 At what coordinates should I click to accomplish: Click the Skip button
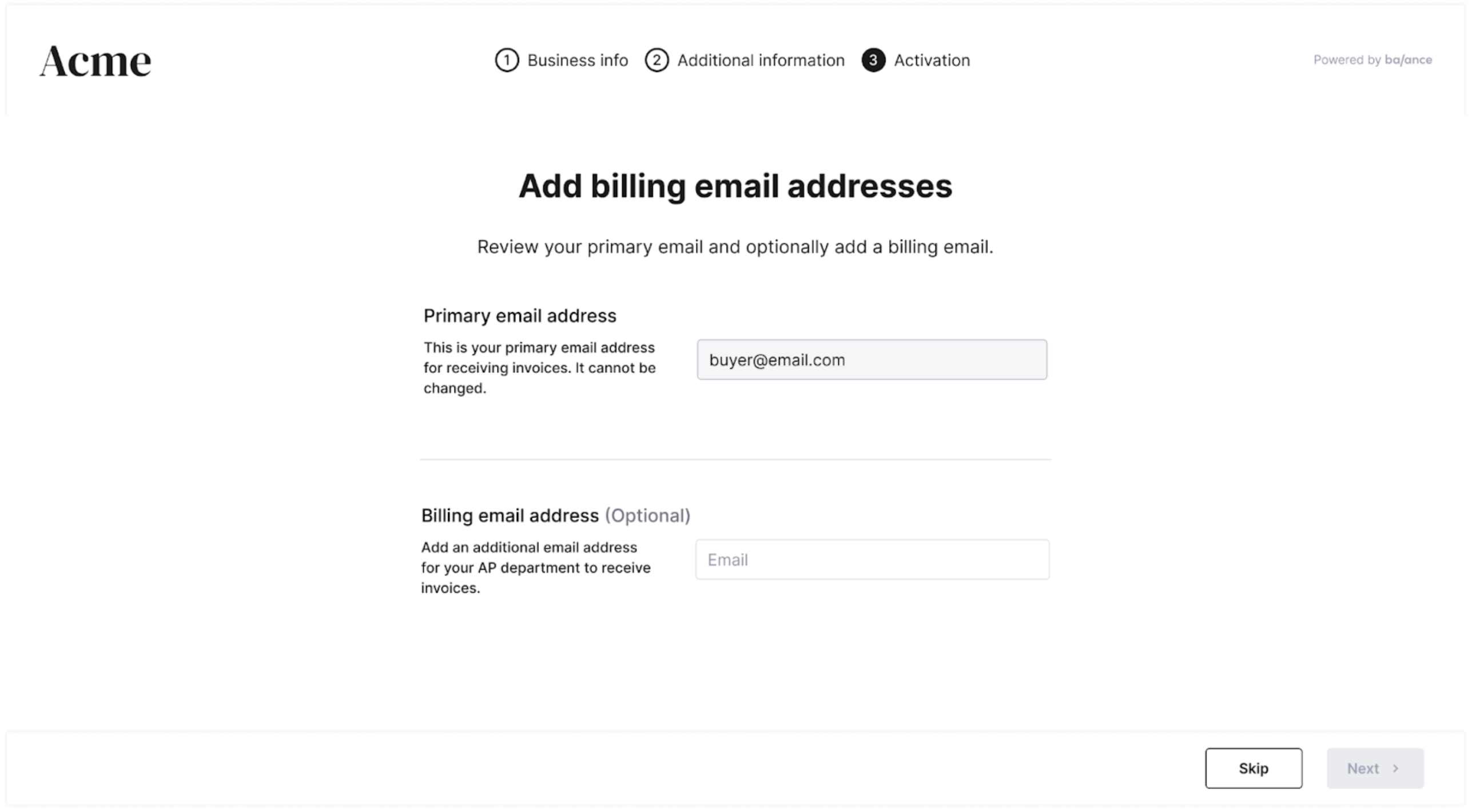coord(1254,768)
